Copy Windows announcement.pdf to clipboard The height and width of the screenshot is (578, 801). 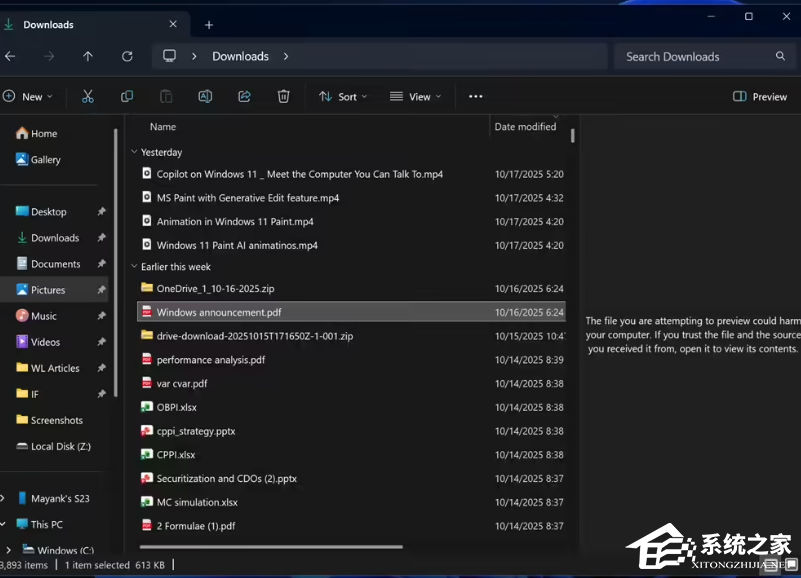point(127,96)
